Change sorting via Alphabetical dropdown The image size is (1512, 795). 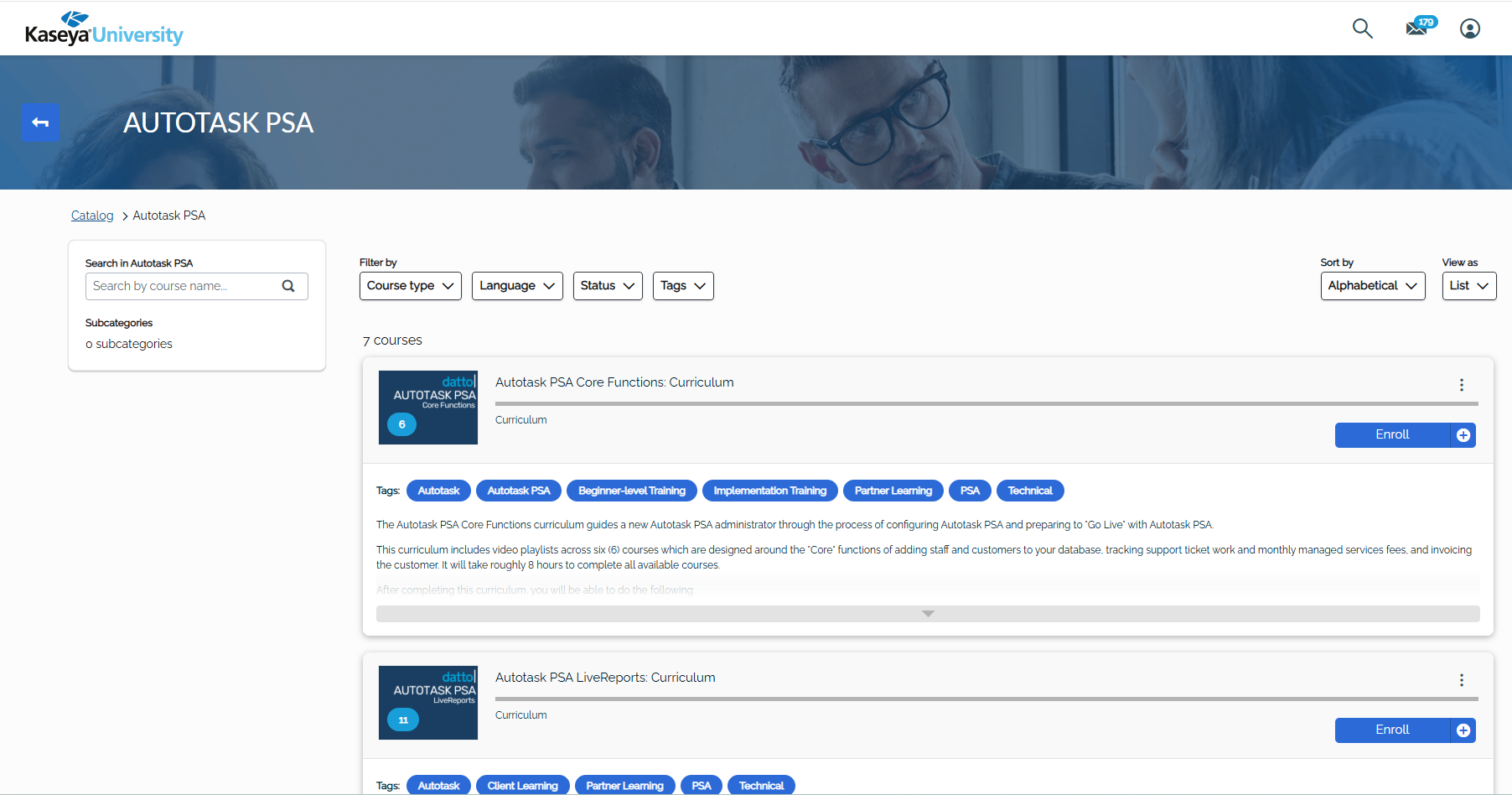(1372, 286)
